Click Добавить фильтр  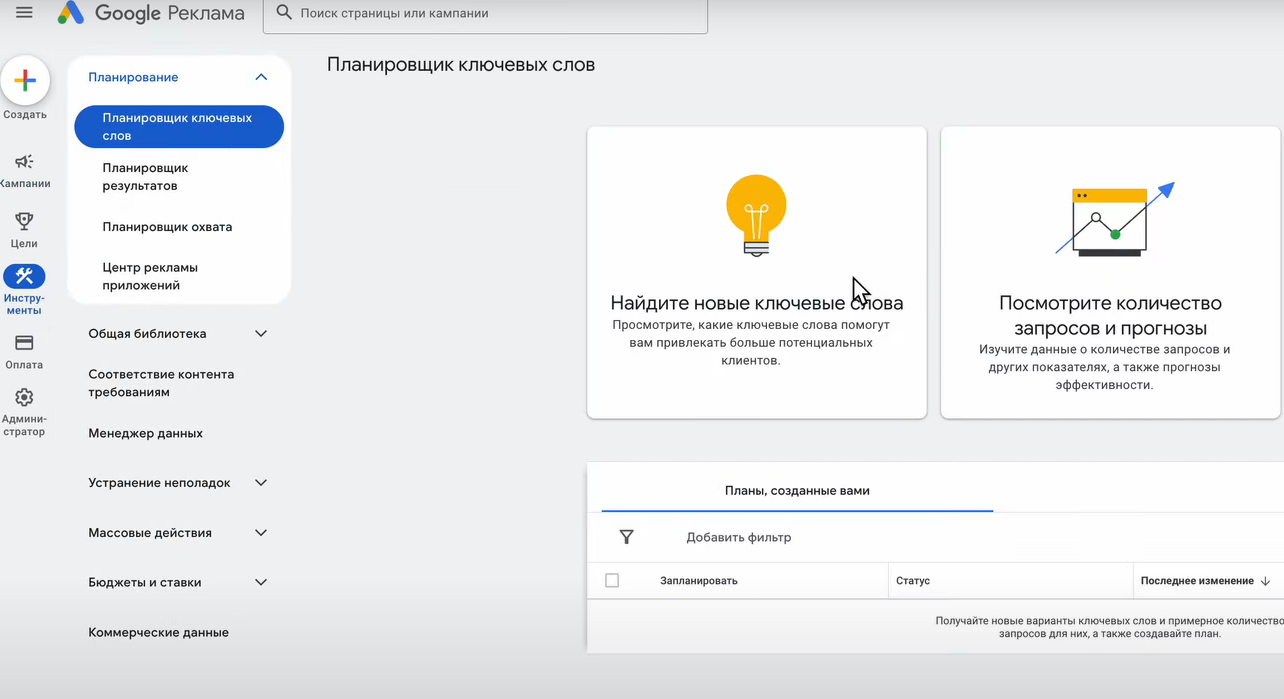[737, 537]
